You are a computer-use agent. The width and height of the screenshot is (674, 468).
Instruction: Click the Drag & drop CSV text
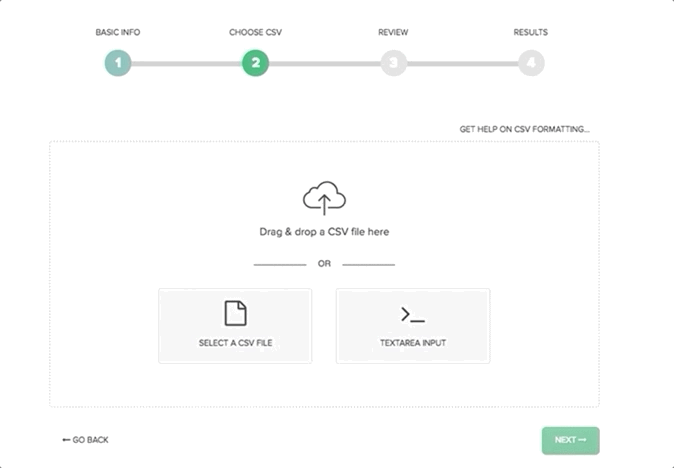tap(324, 232)
